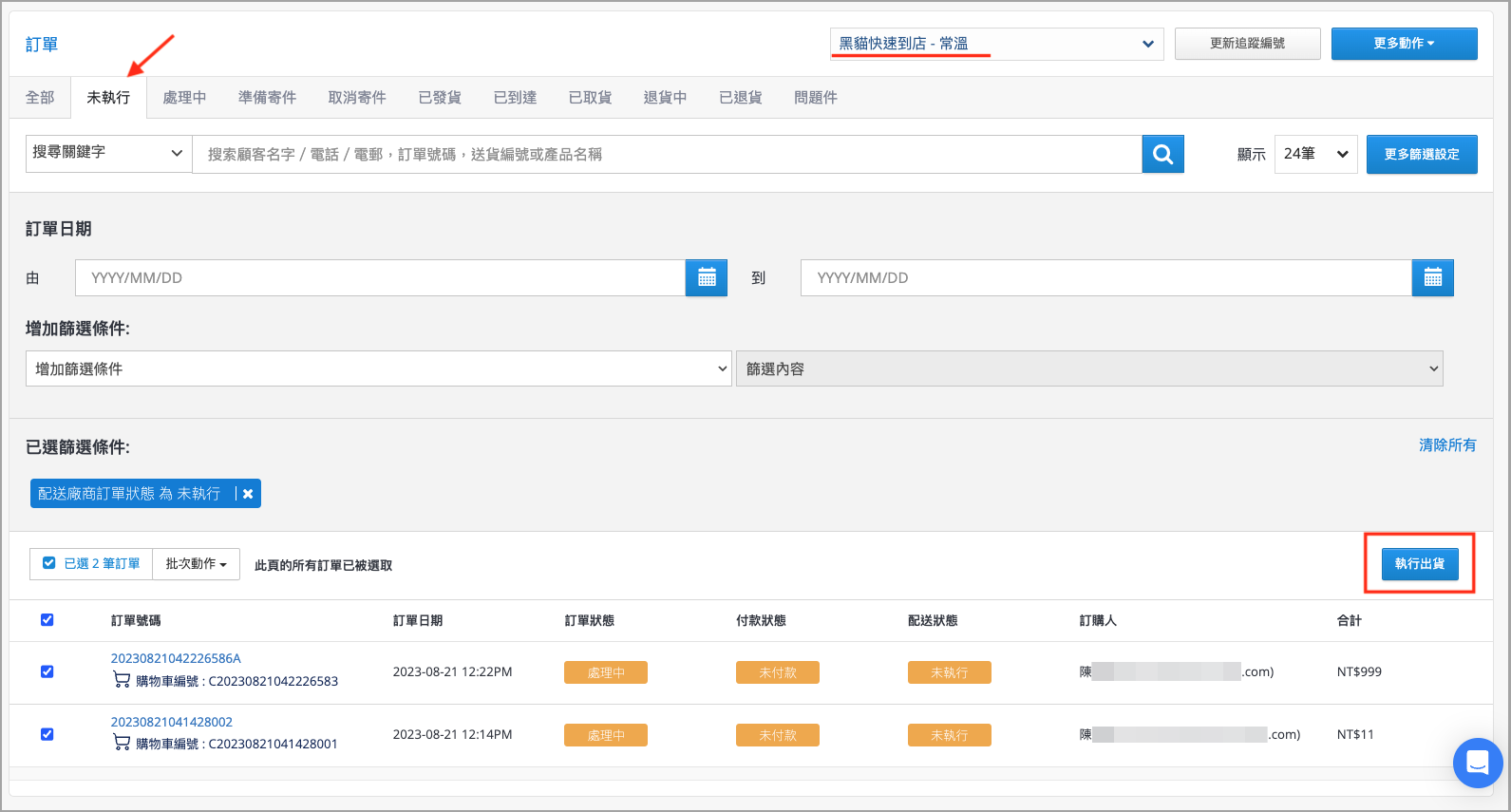The height and width of the screenshot is (812, 1511).
Task: Focus the keyword search input field
Action: (667, 154)
